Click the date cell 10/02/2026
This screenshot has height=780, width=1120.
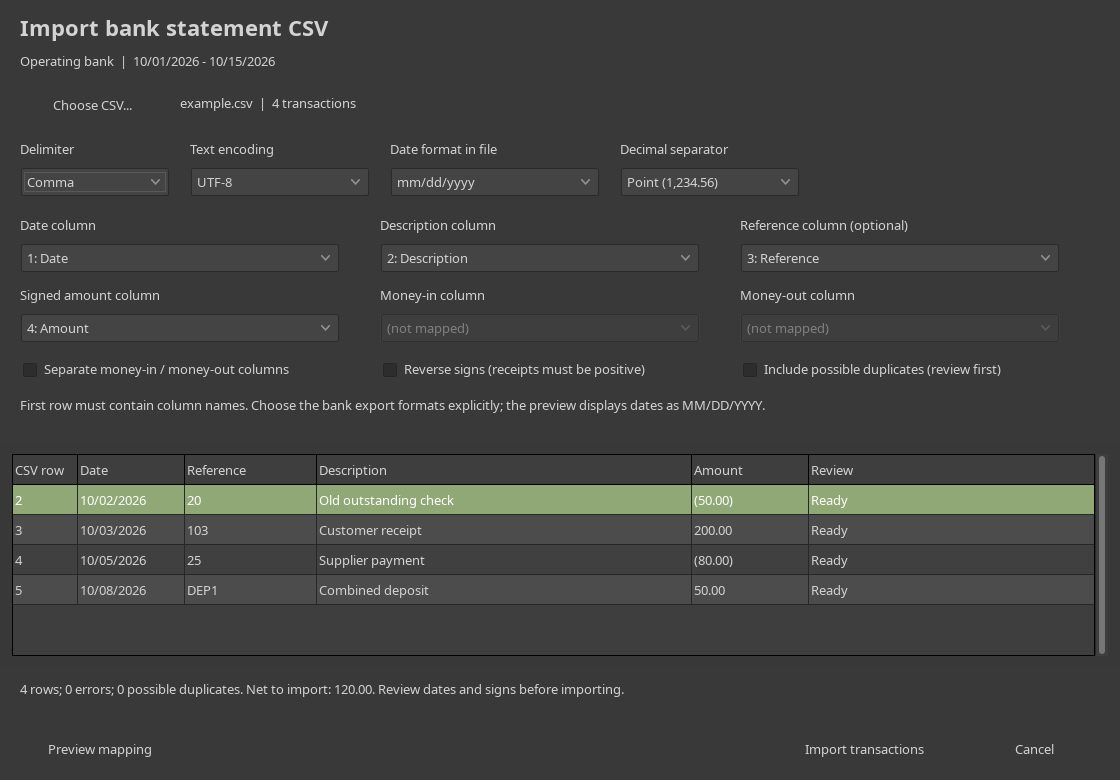tap(131, 500)
